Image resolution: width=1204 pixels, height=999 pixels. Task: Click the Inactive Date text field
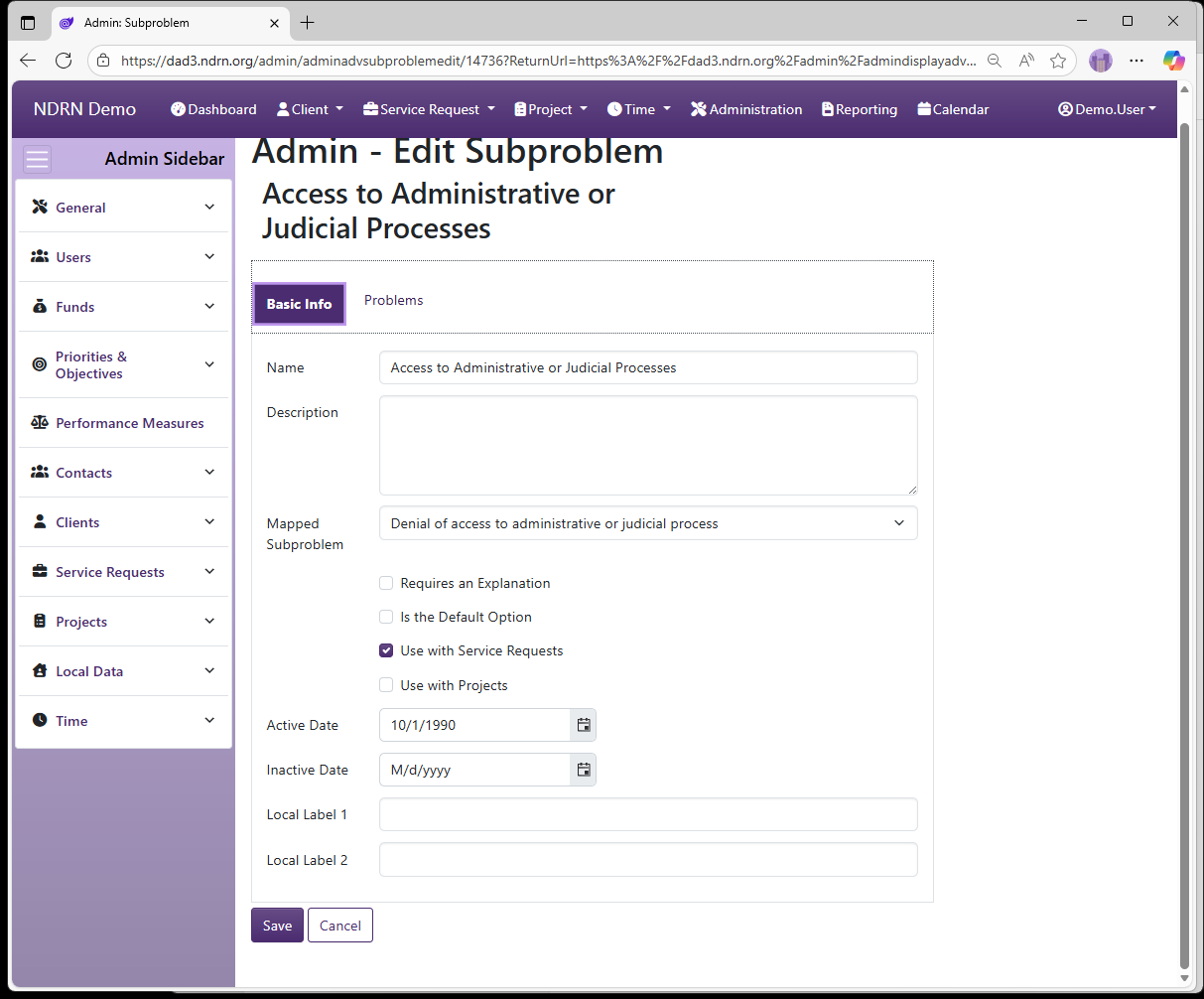474,770
